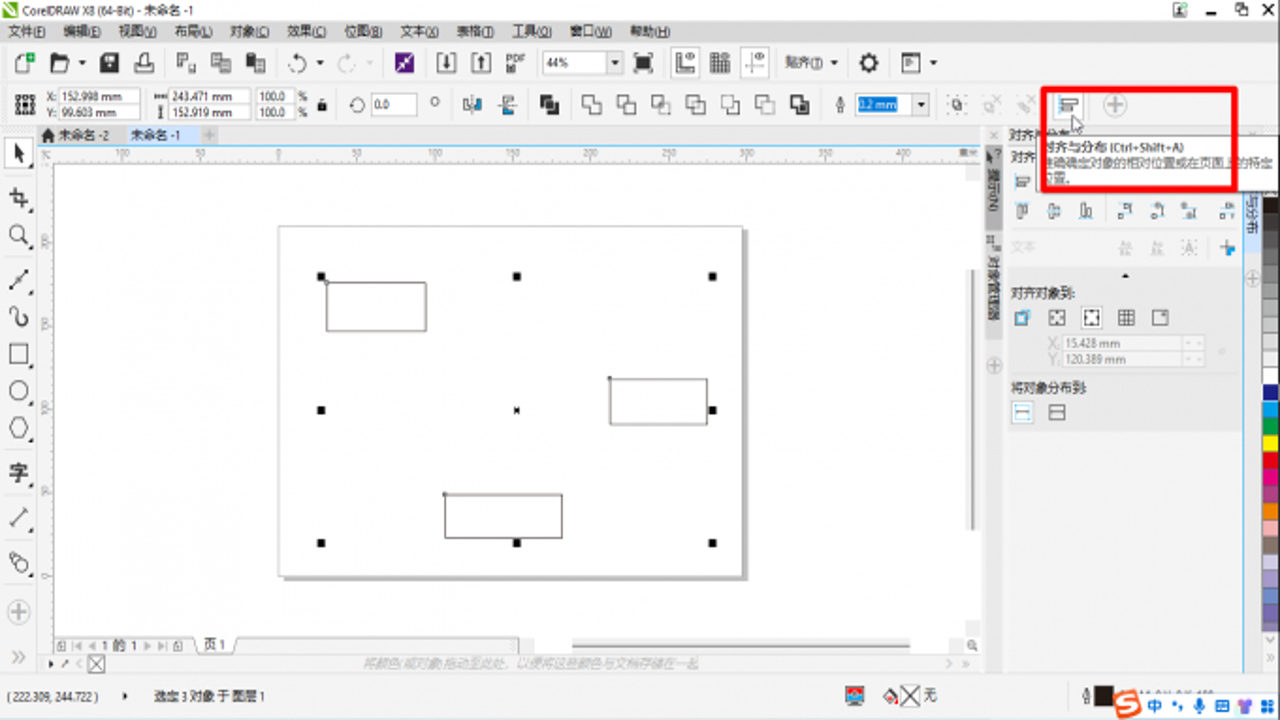
Task: Pick the Rectangle tool in toolbox
Action: [18, 354]
